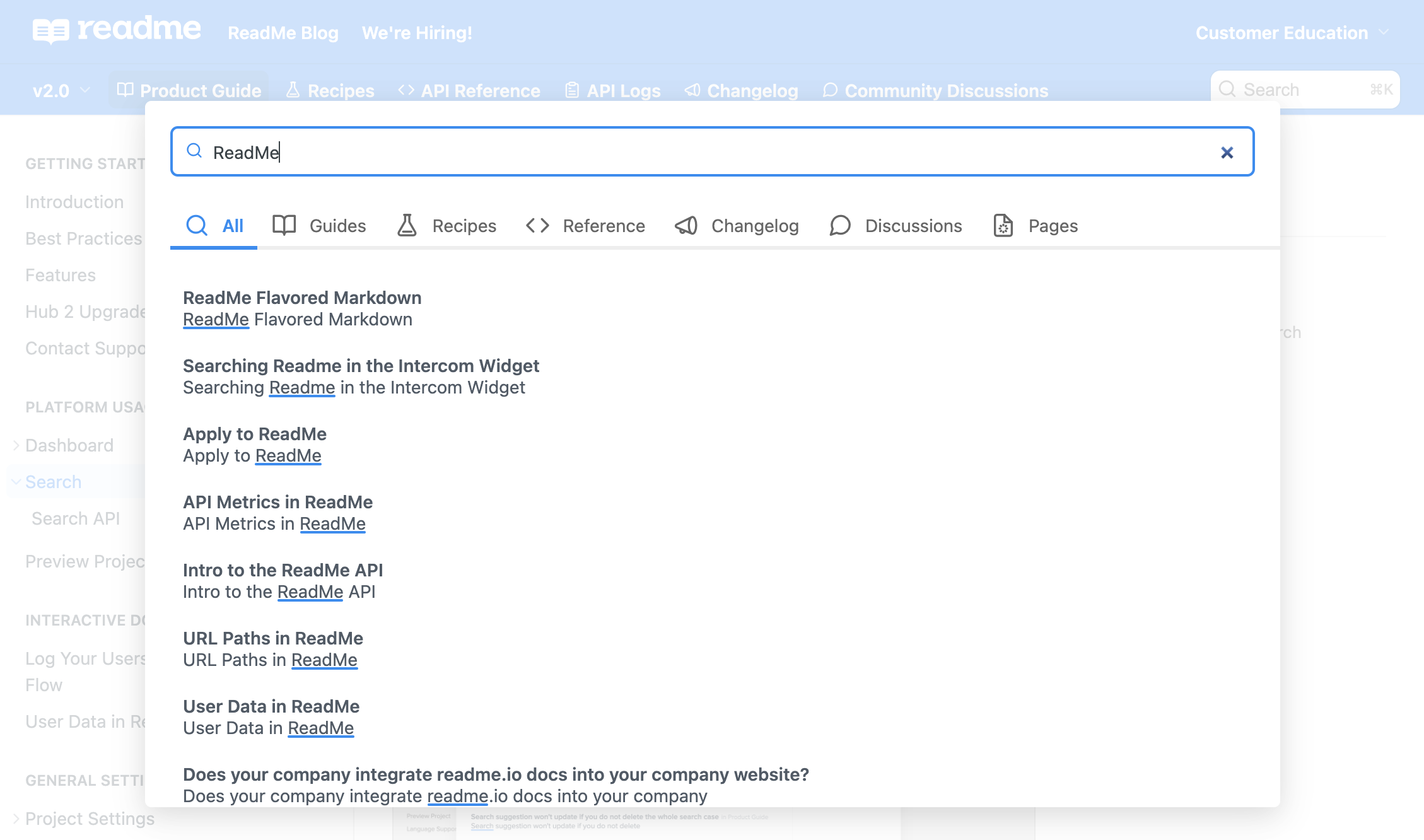
Task: Select the Discussions speech bubble filter
Action: 840,226
